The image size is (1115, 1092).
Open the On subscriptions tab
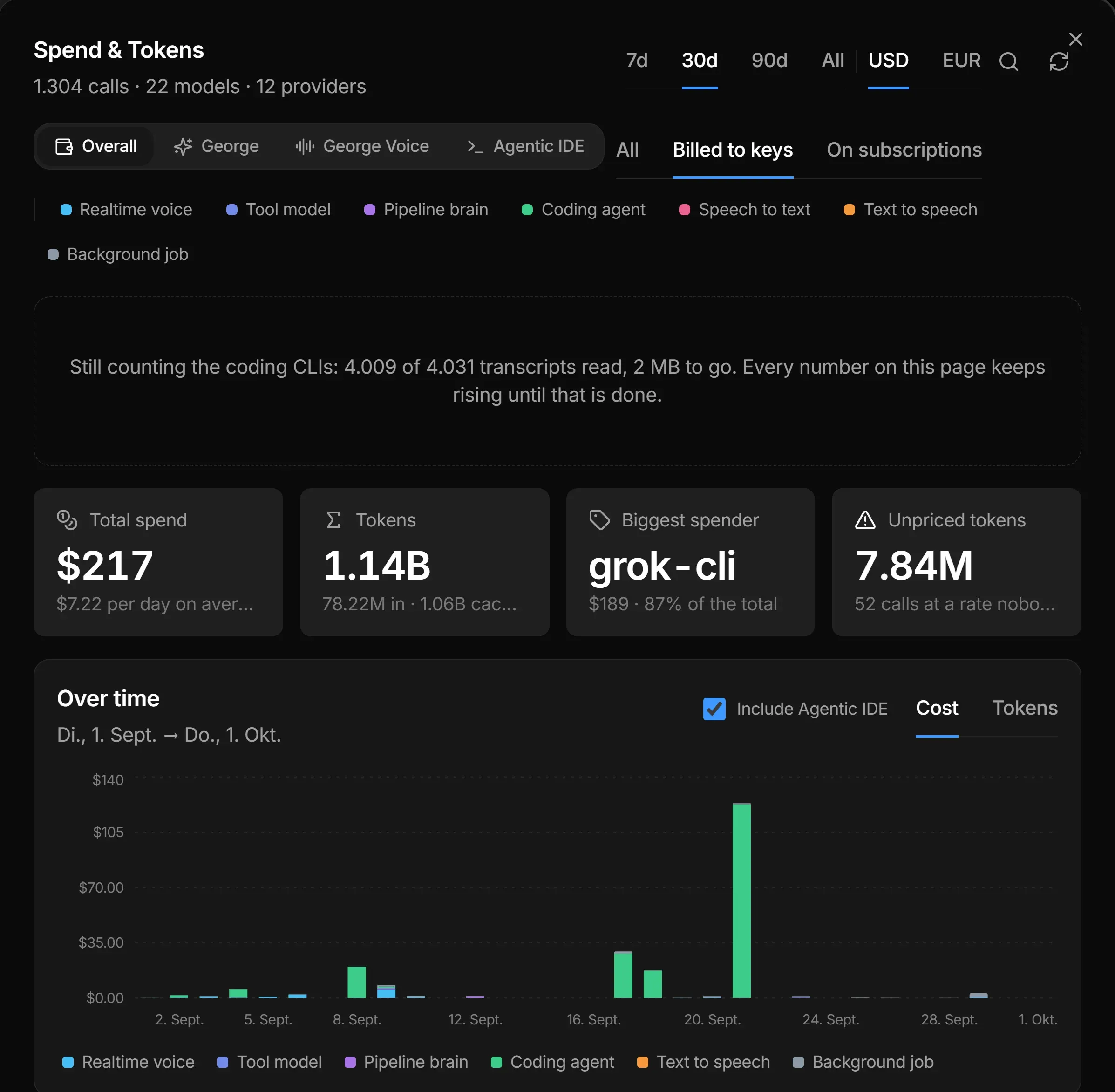point(904,150)
